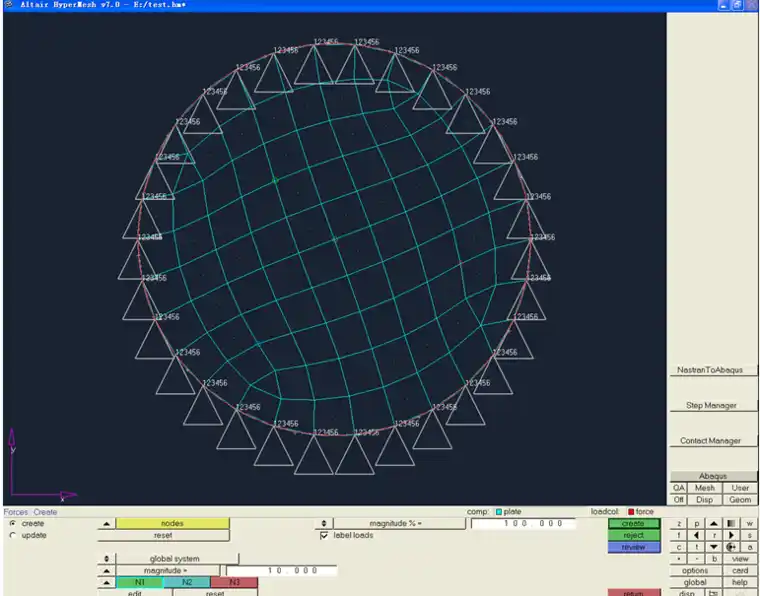Toggle the switch beside 'magnitude % ='
Screen dimensions: 760x596
[x=324, y=523]
